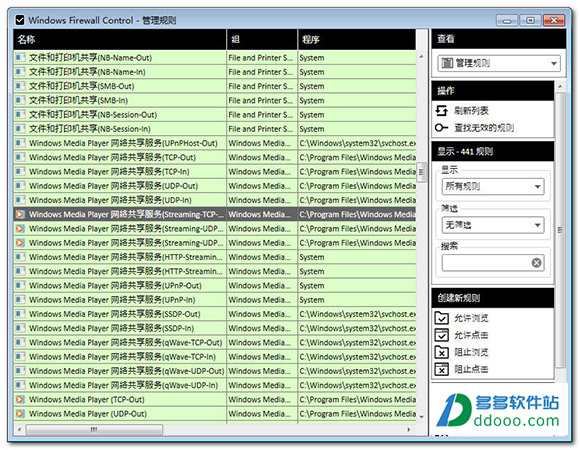580x450 pixels.
Task: Minimize the Windows Firewall Control window
Action: 507,20
